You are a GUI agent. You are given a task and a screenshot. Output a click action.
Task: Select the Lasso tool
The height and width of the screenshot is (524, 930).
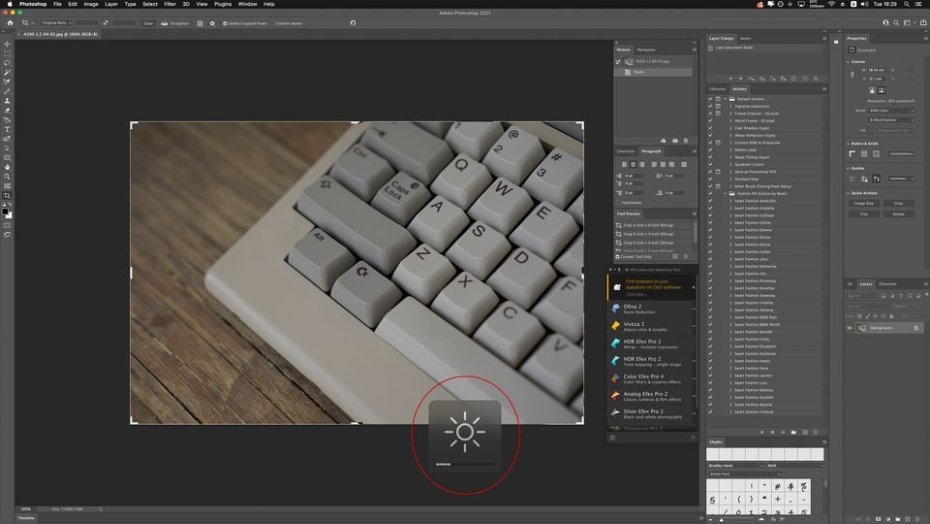(7, 63)
